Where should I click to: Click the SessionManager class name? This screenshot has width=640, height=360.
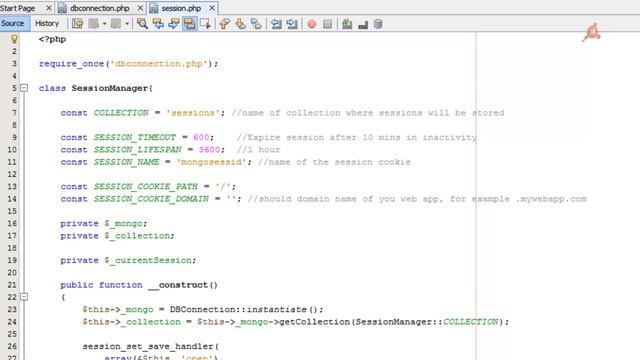coord(110,88)
